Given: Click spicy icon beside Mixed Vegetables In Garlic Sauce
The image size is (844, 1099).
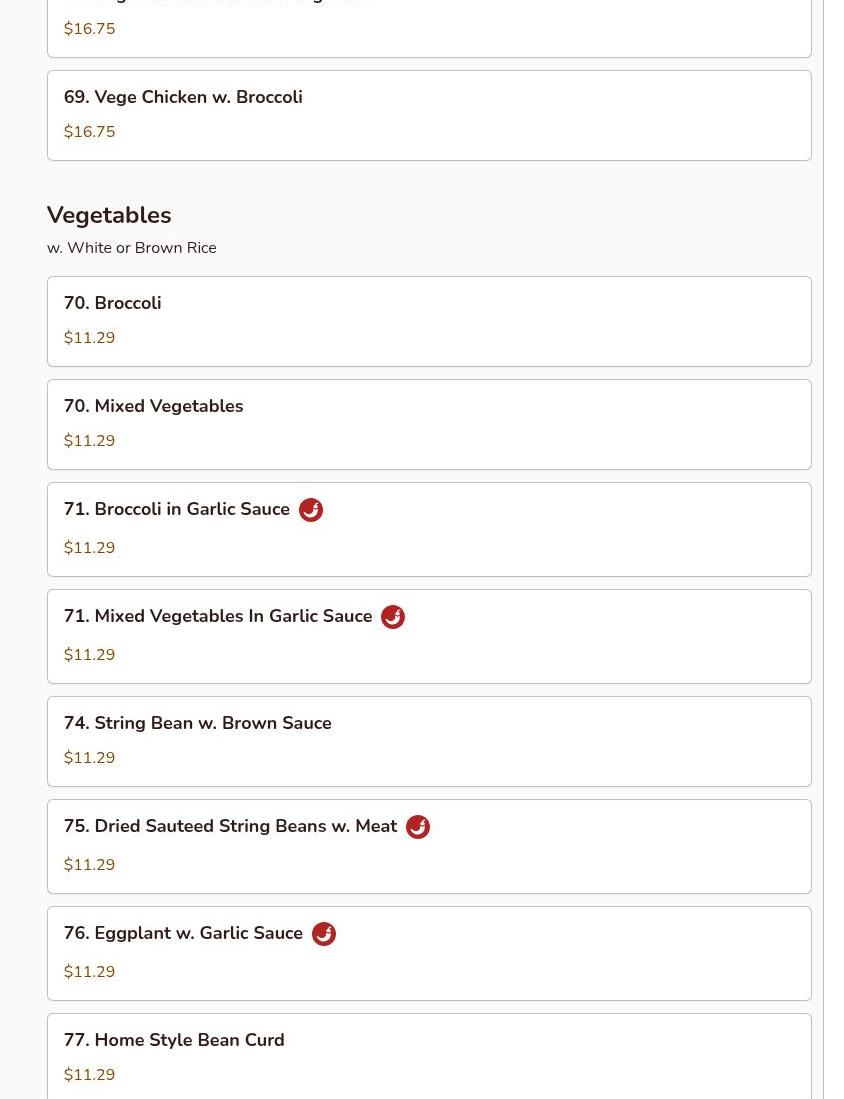Looking at the screenshot, I should click(393, 617).
